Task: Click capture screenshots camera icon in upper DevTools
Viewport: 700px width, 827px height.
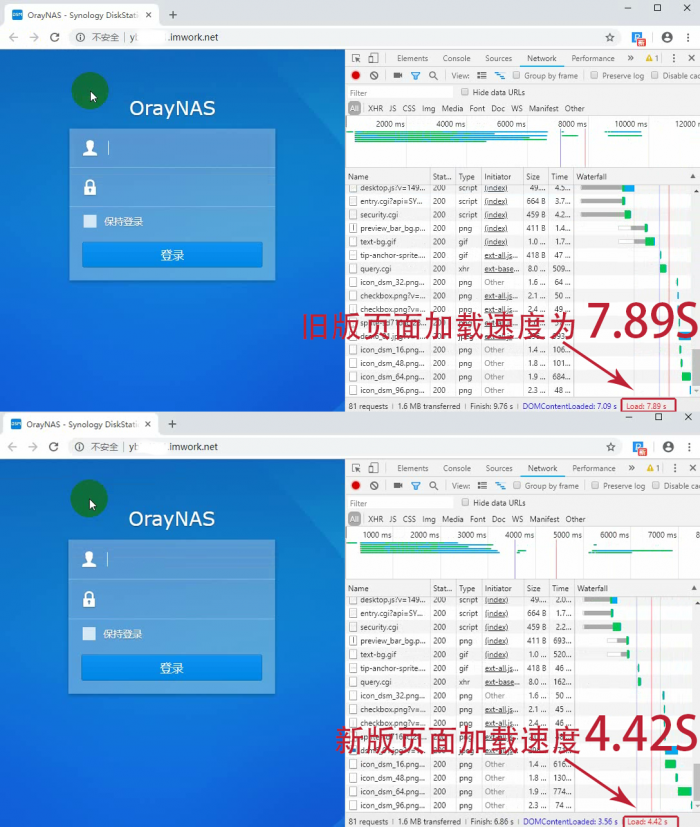Action: [x=398, y=75]
